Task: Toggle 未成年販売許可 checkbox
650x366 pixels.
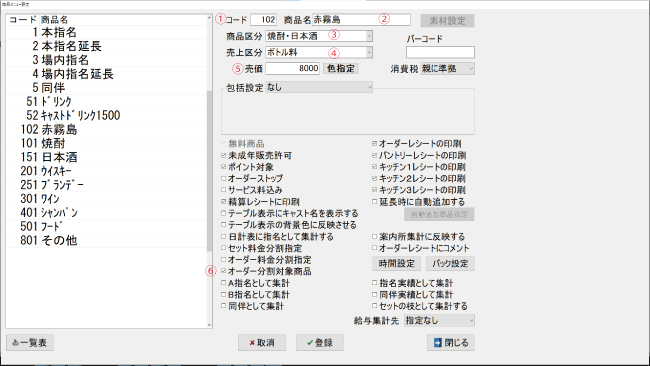Action: (x=223, y=155)
